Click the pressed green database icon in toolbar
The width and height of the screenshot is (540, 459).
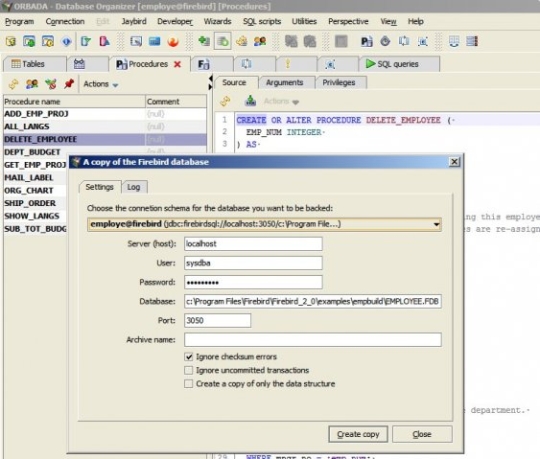[222, 42]
